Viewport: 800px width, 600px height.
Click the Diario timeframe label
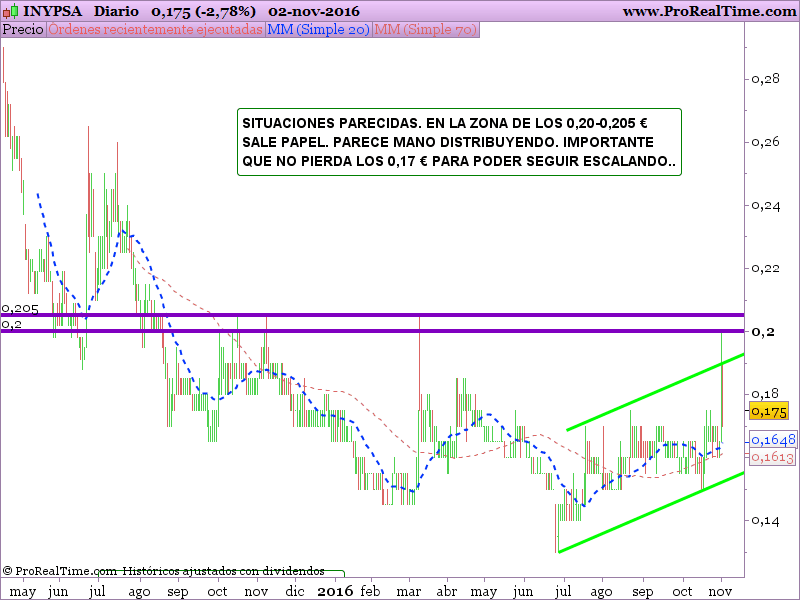(116, 11)
